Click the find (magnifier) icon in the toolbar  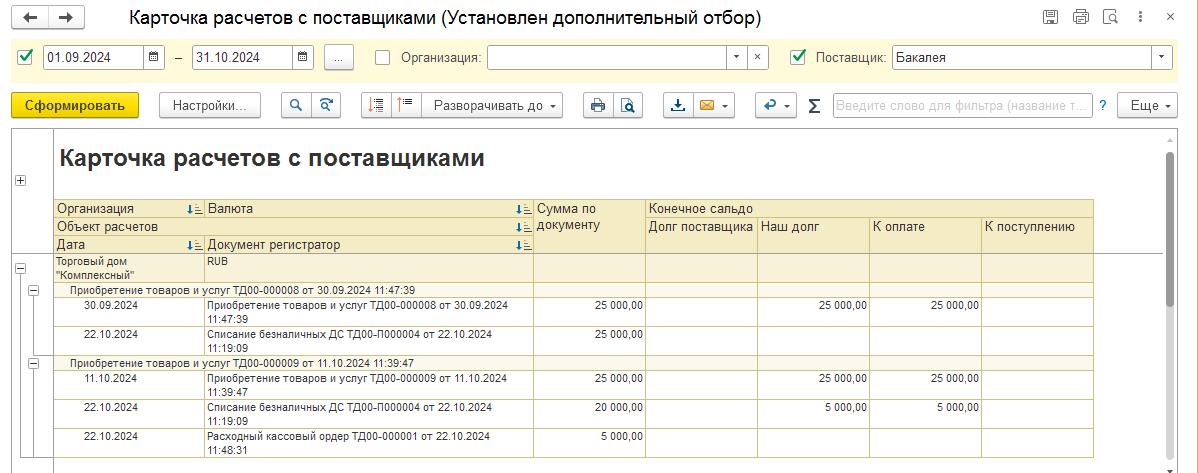click(296, 105)
